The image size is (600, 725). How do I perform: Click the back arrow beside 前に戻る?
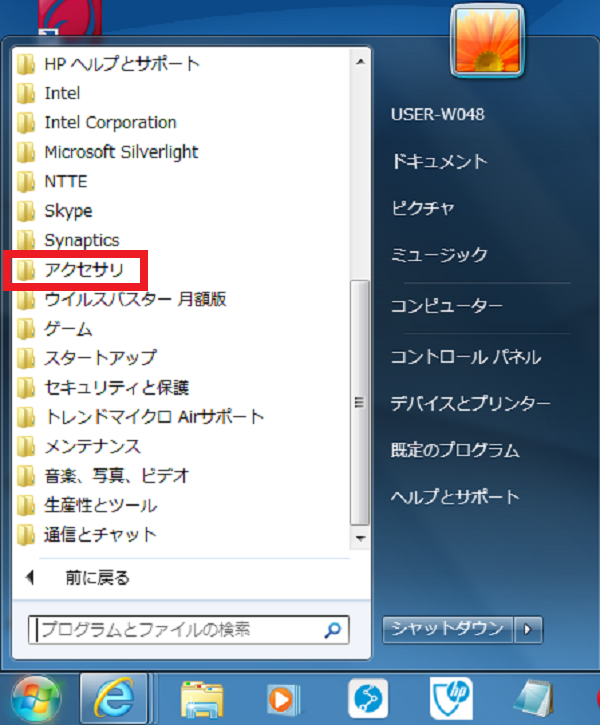31,577
